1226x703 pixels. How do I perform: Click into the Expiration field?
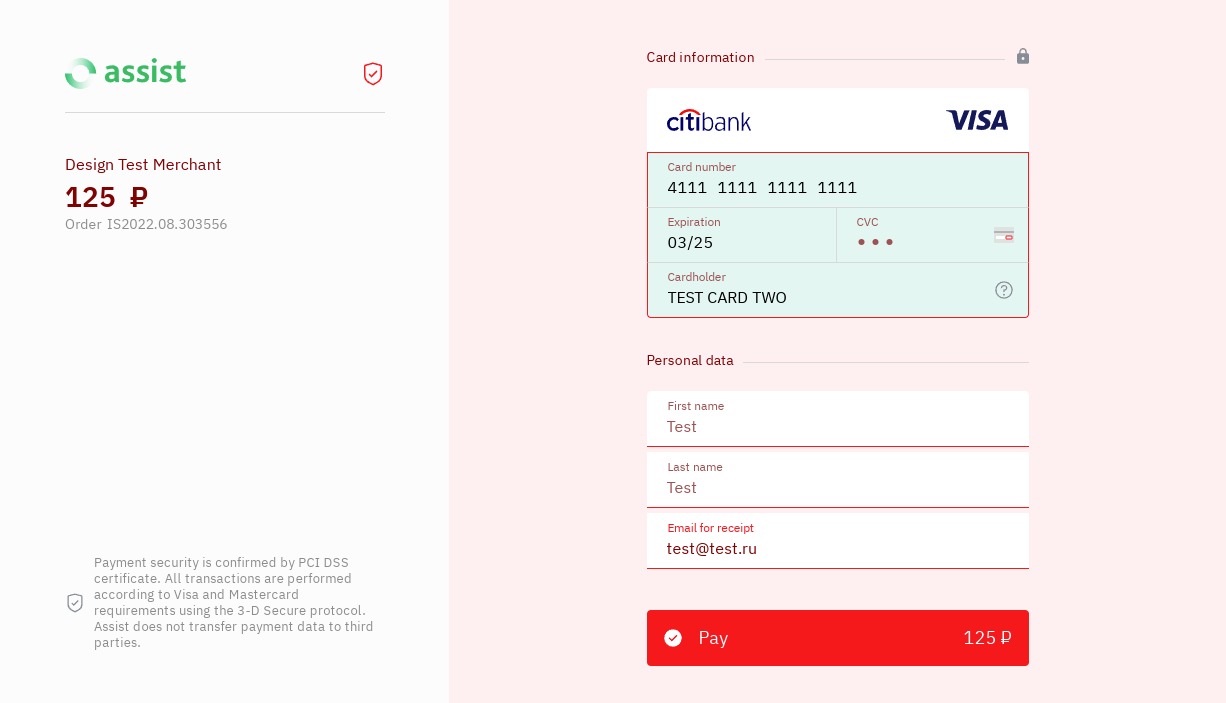pos(741,242)
